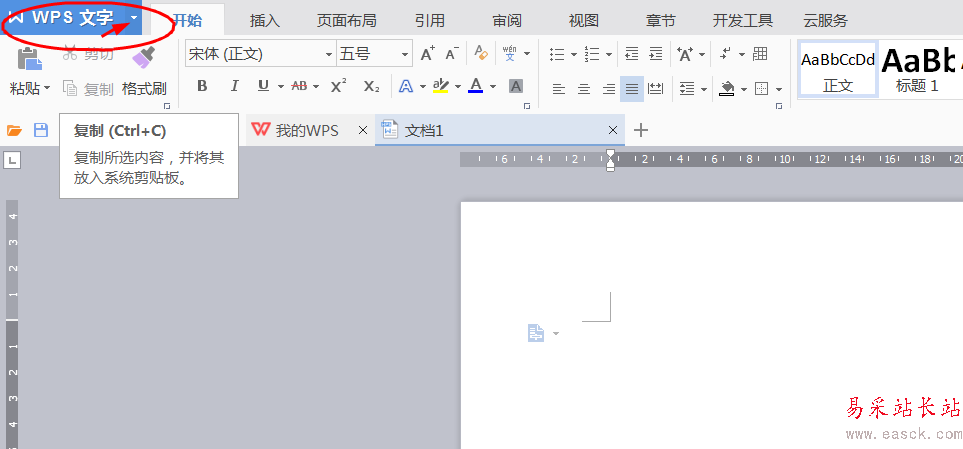
Task: Activate the Format Painter (格式刷) brush
Action: click(144, 57)
